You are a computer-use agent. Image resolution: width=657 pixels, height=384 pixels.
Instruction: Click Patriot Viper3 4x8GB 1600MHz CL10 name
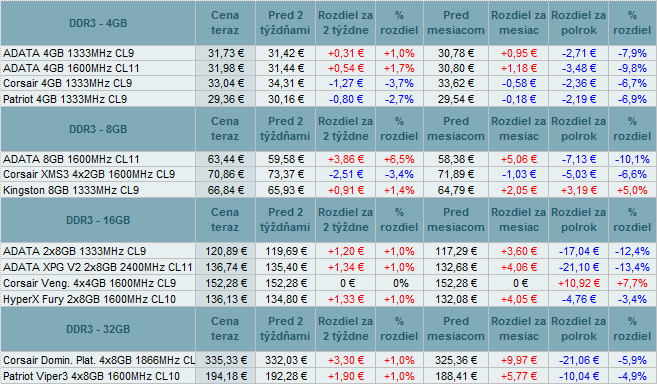point(91,376)
